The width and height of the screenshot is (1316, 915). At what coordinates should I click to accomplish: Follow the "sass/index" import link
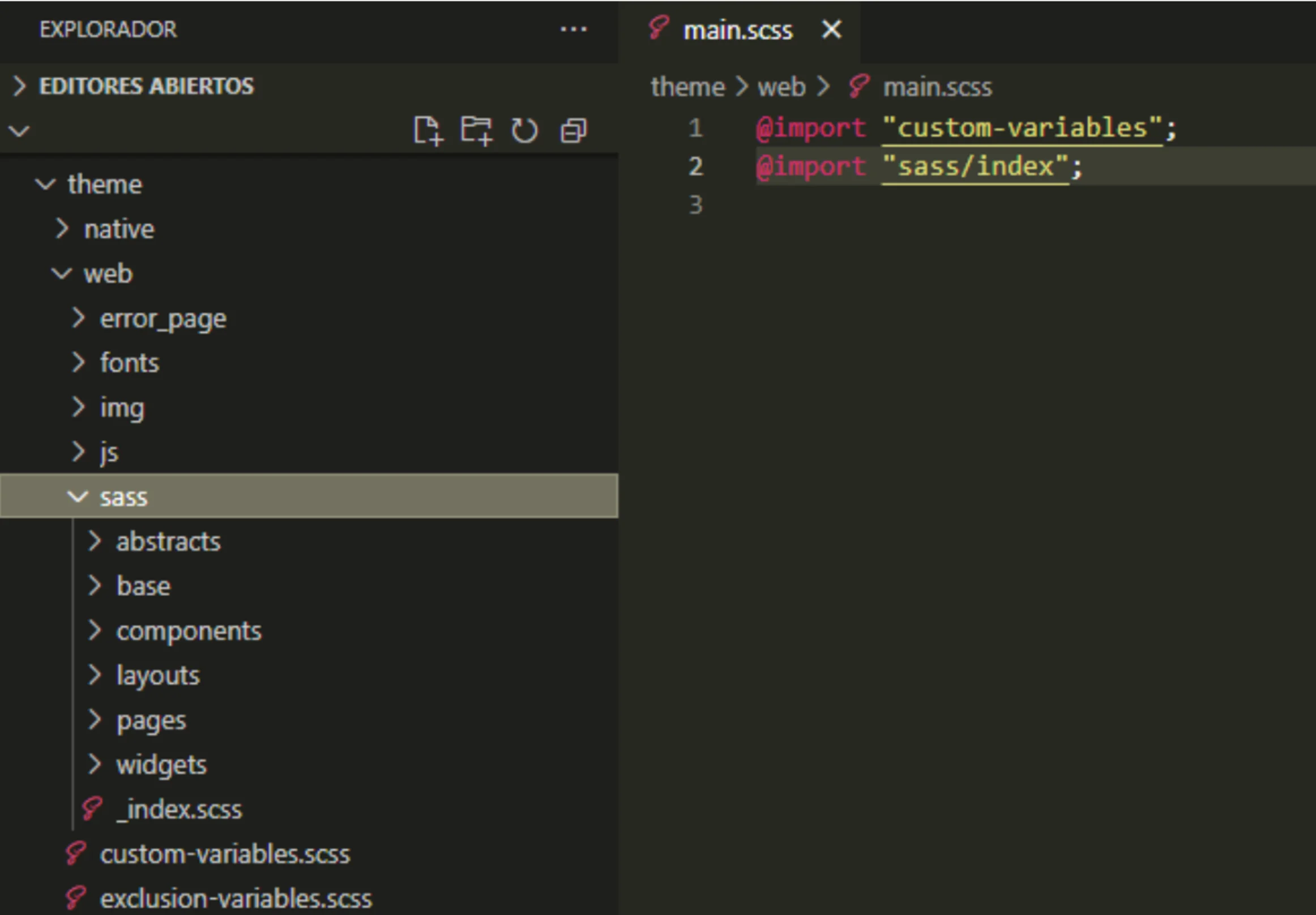(x=975, y=166)
